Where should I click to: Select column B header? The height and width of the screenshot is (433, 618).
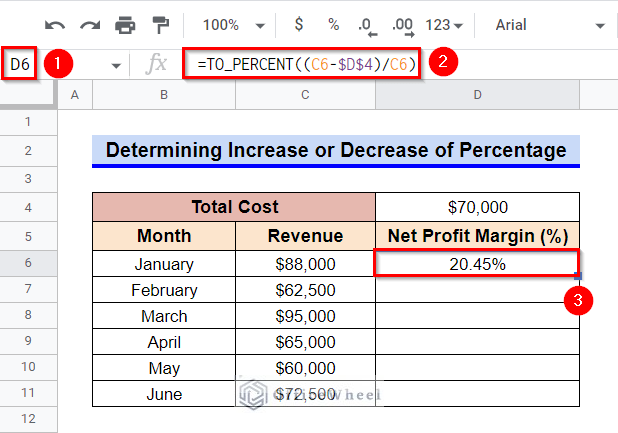tap(164, 95)
